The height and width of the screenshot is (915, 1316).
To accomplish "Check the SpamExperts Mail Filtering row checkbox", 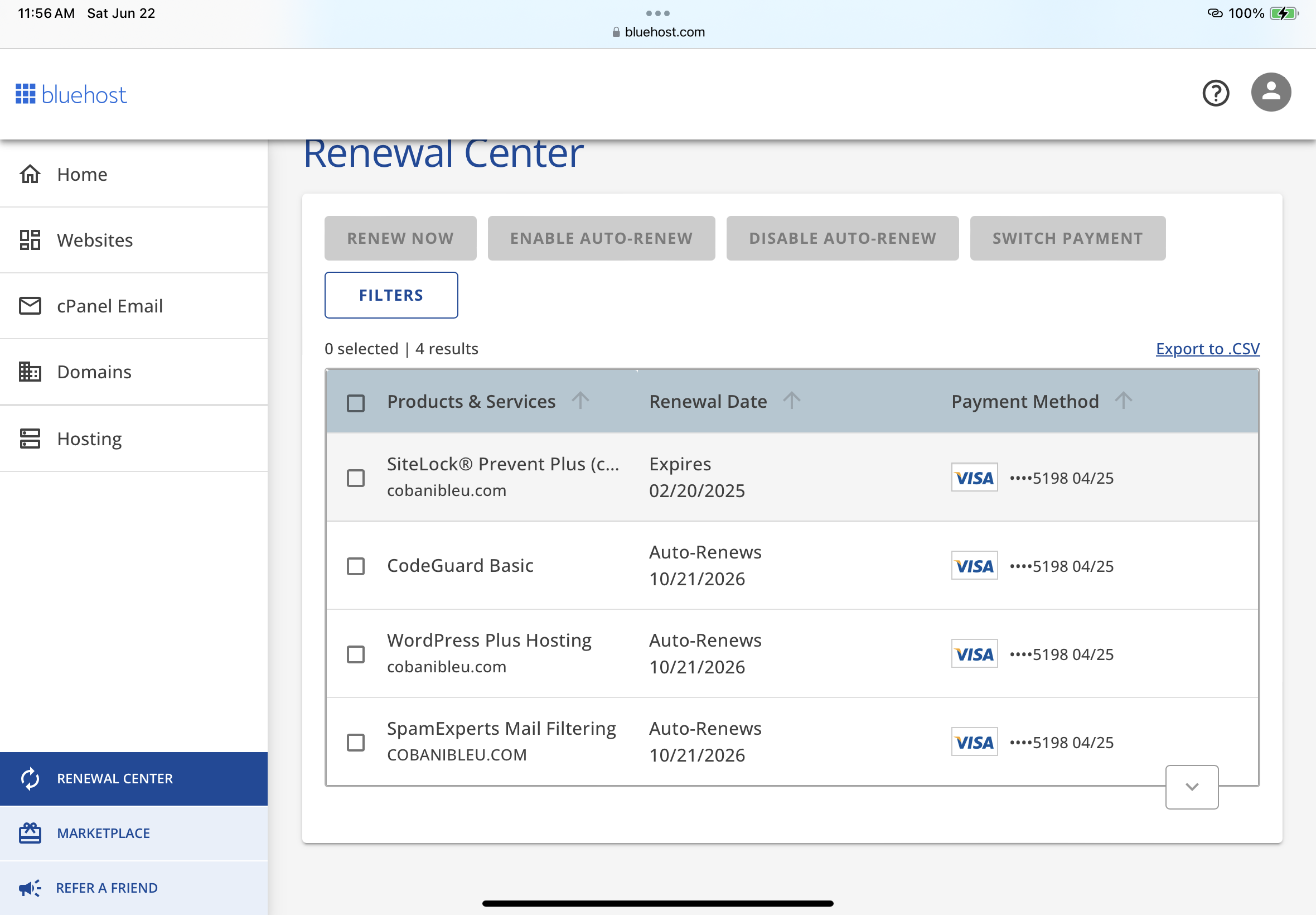I will click(356, 743).
